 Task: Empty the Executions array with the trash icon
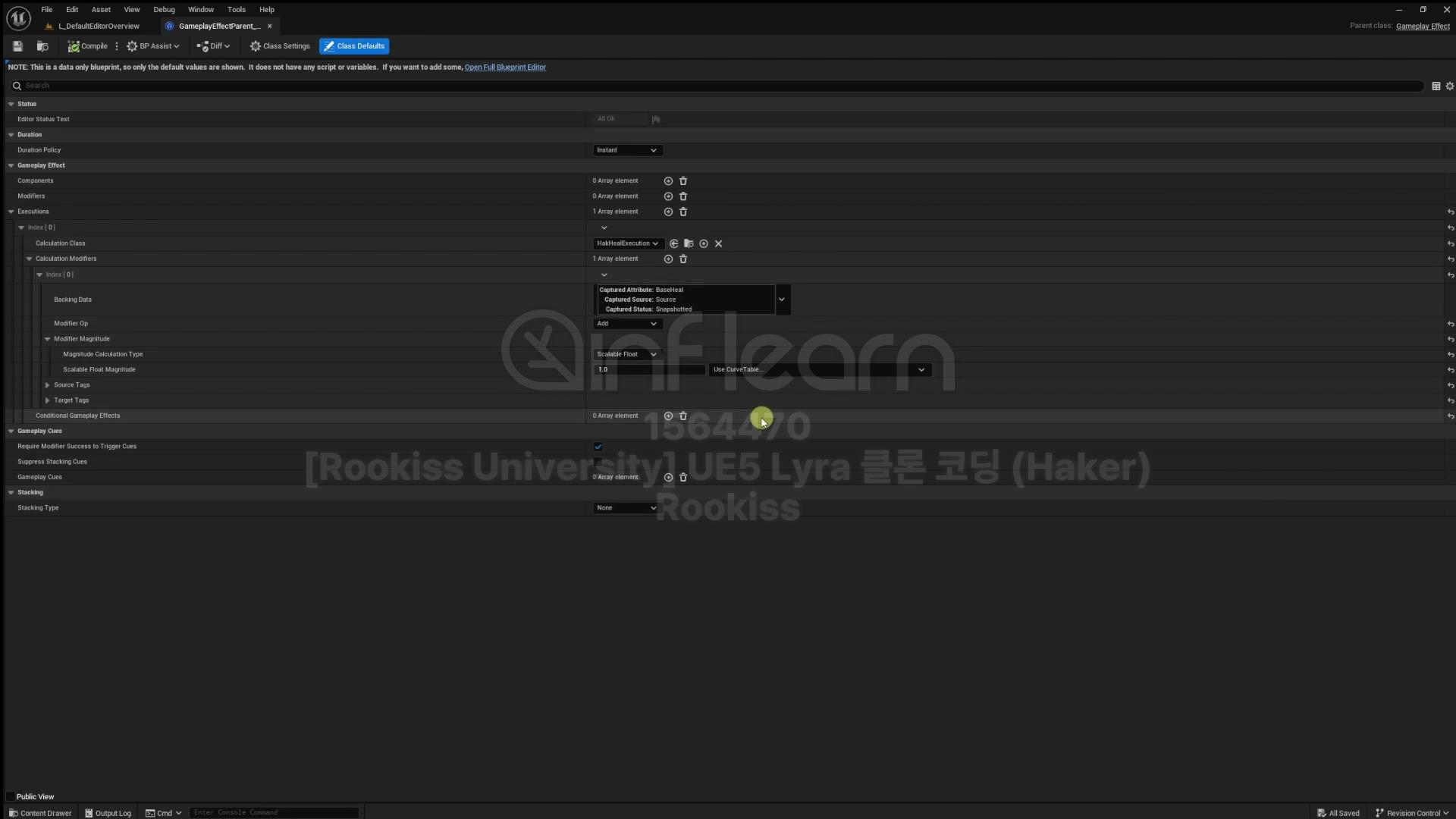pos(683,212)
